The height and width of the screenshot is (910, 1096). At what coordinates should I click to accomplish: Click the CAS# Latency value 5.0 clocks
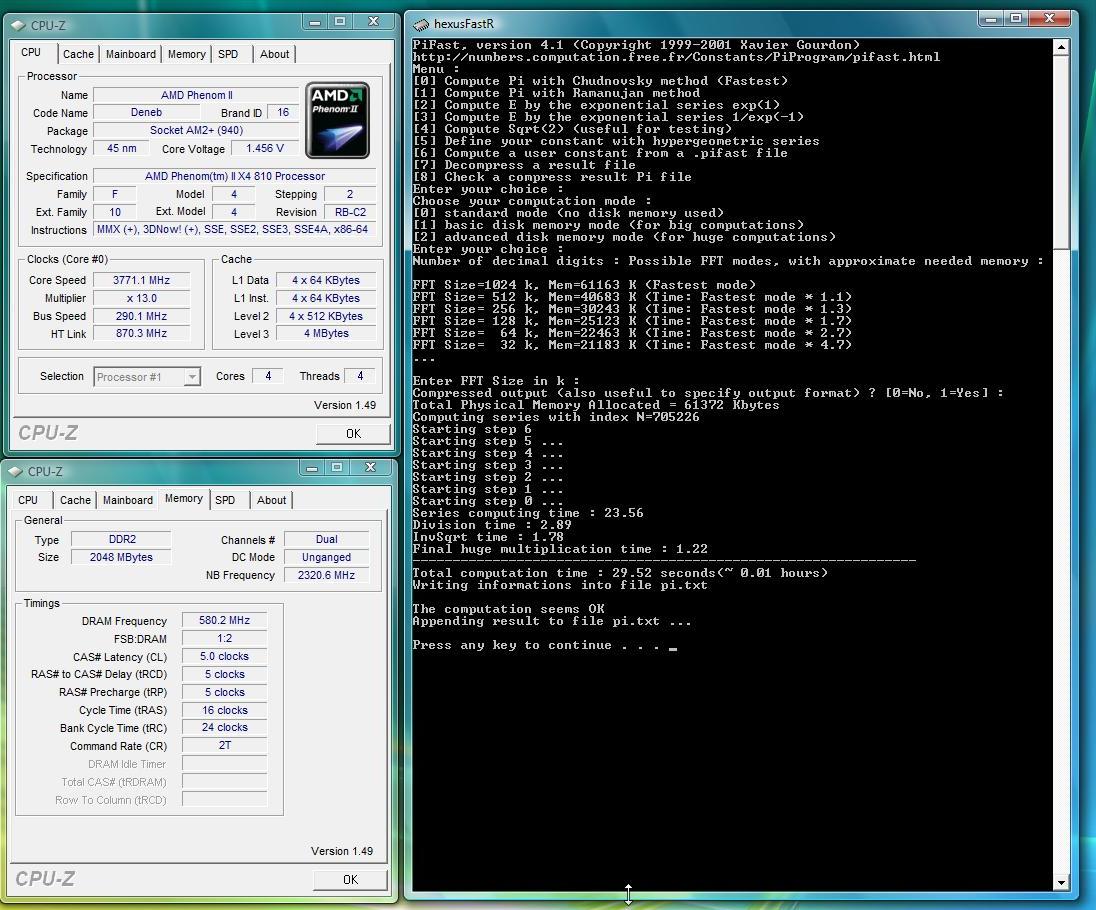click(x=224, y=657)
